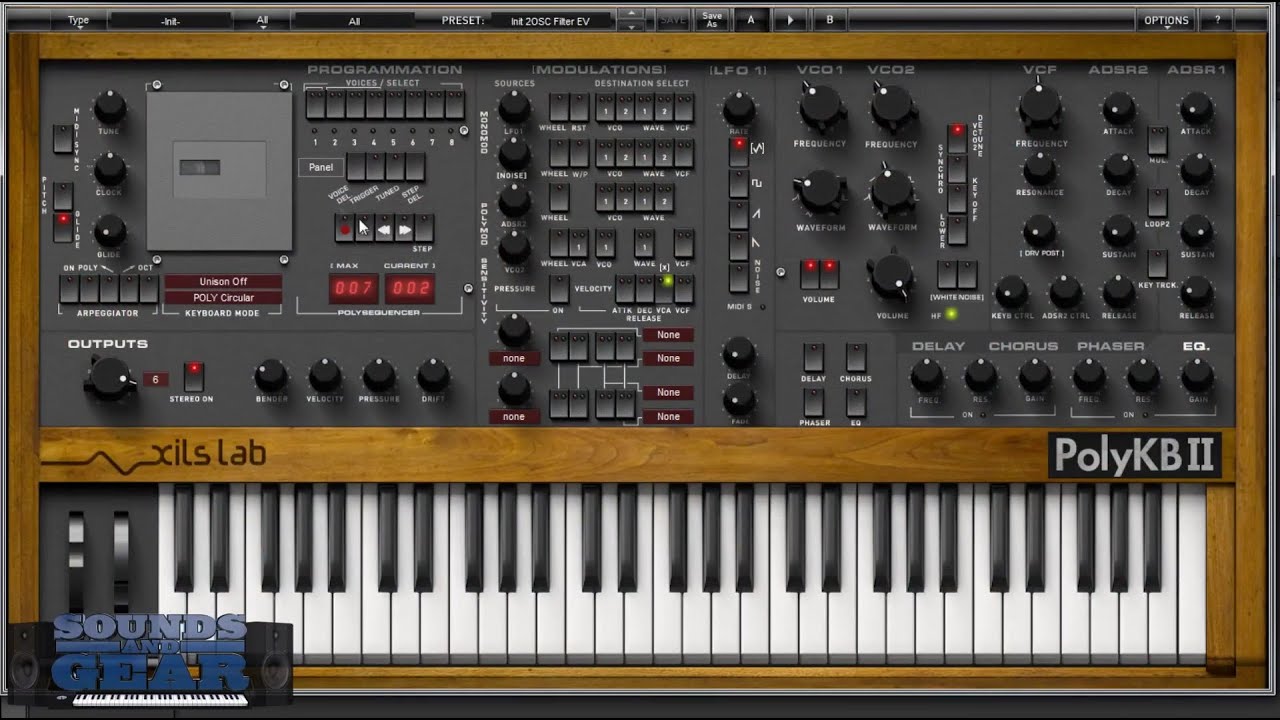Open the lower none modulation source dropdown

coord(514,416)
